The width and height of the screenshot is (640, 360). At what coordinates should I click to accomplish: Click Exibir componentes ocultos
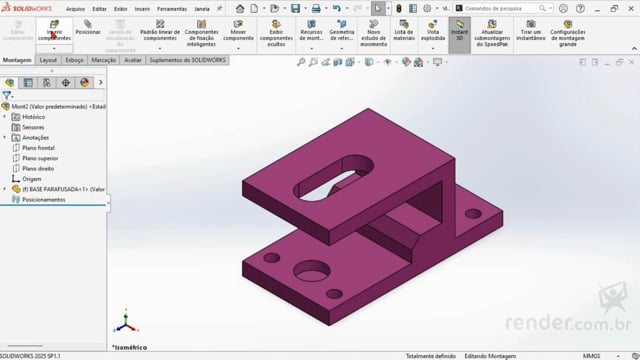[276, 33]
